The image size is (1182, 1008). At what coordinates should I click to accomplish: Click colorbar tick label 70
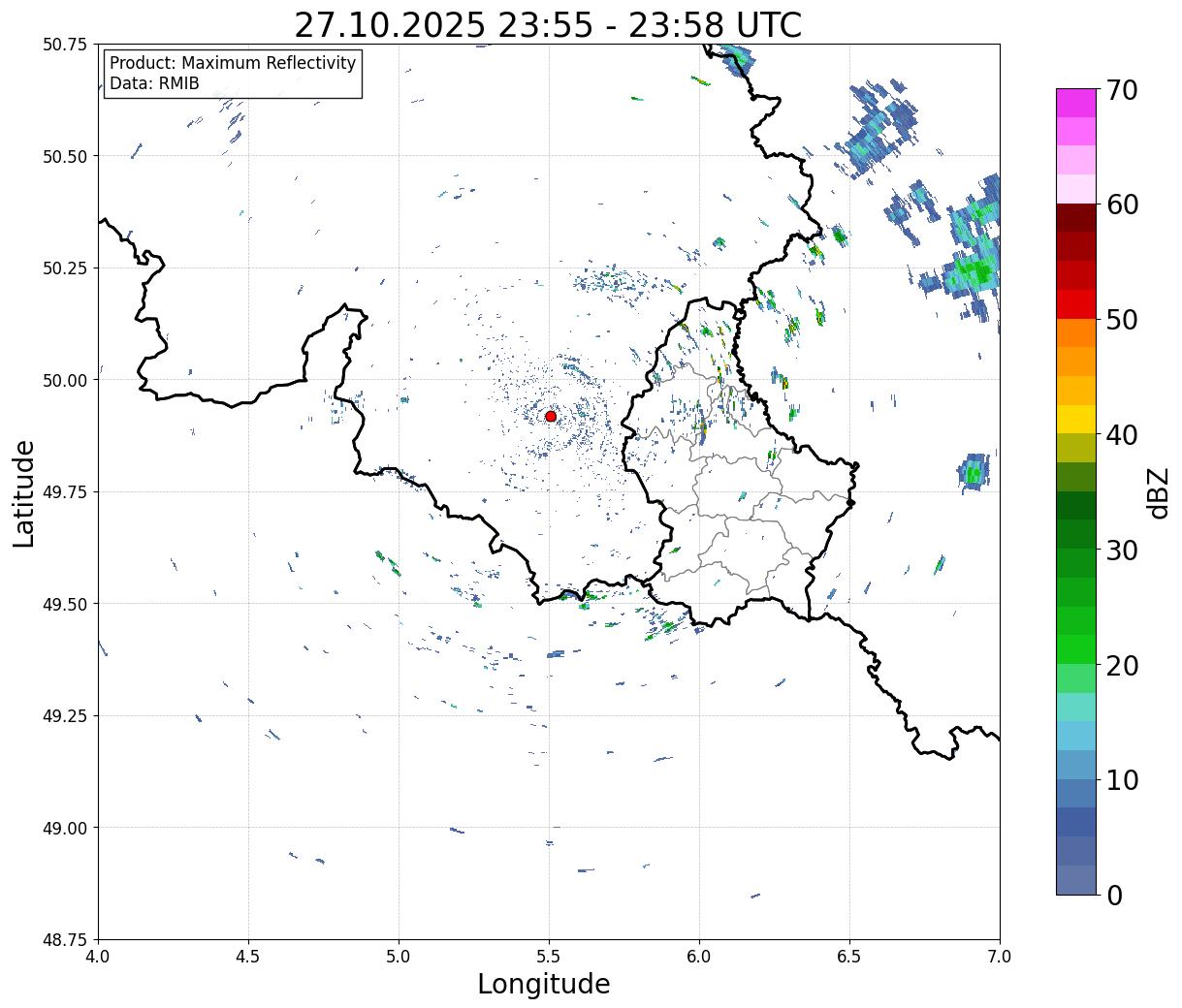pyautogui.click(x=1121, y=89)
